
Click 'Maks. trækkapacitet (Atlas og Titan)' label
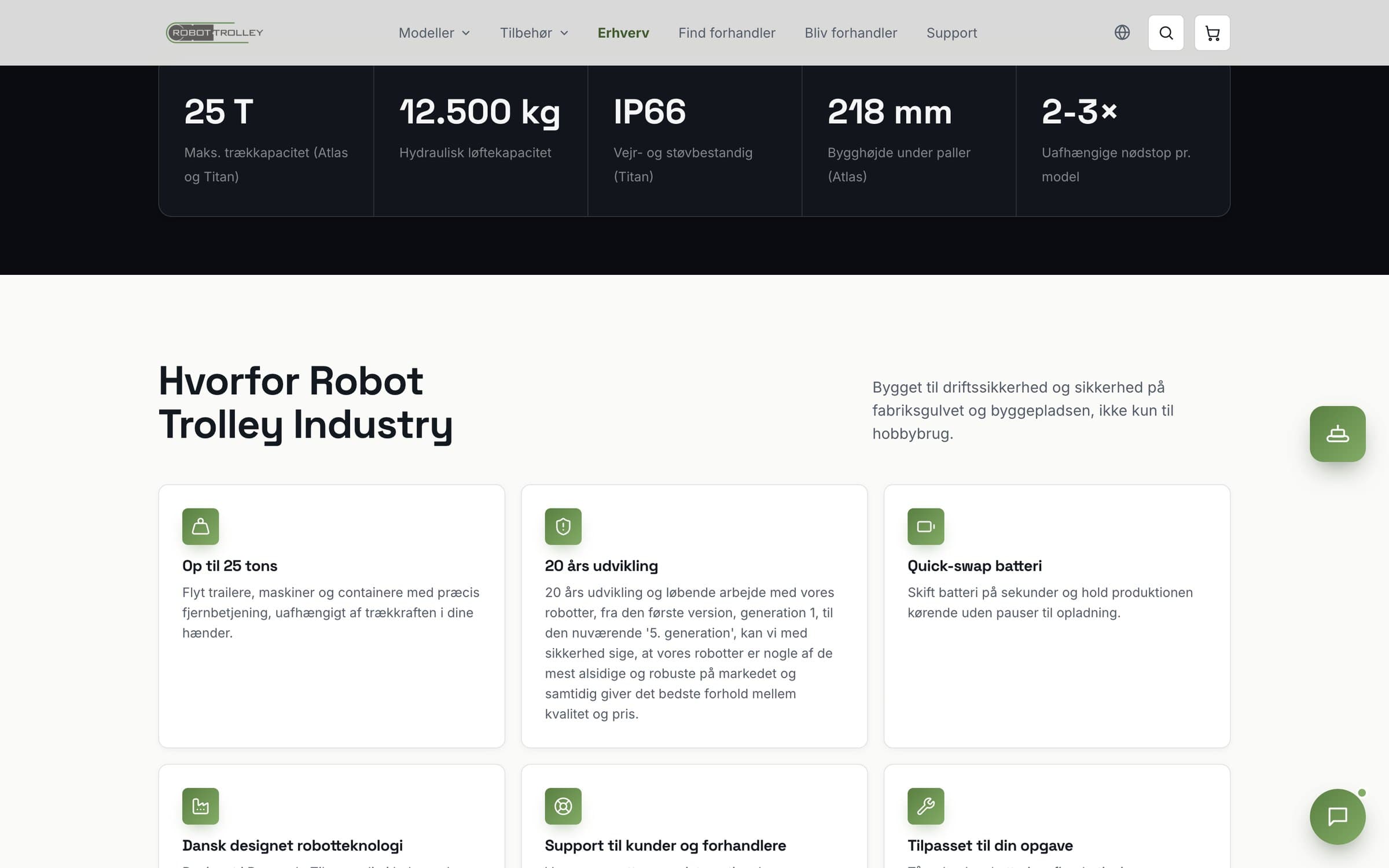pos(266,164)
